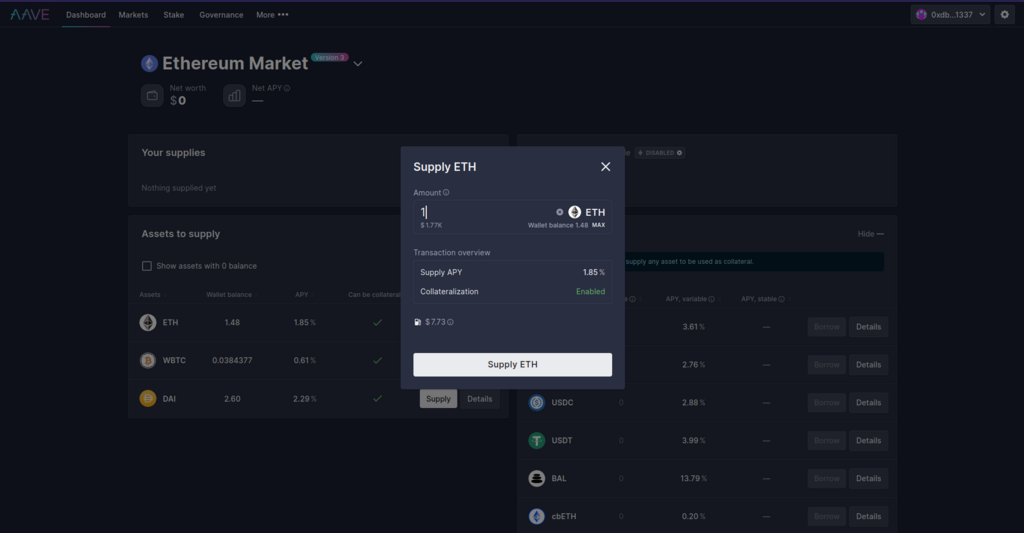Image resolution: width=1024 pixels, height=533 pixels.
Task: Go to the Markets tab
Action: (133, 14)
